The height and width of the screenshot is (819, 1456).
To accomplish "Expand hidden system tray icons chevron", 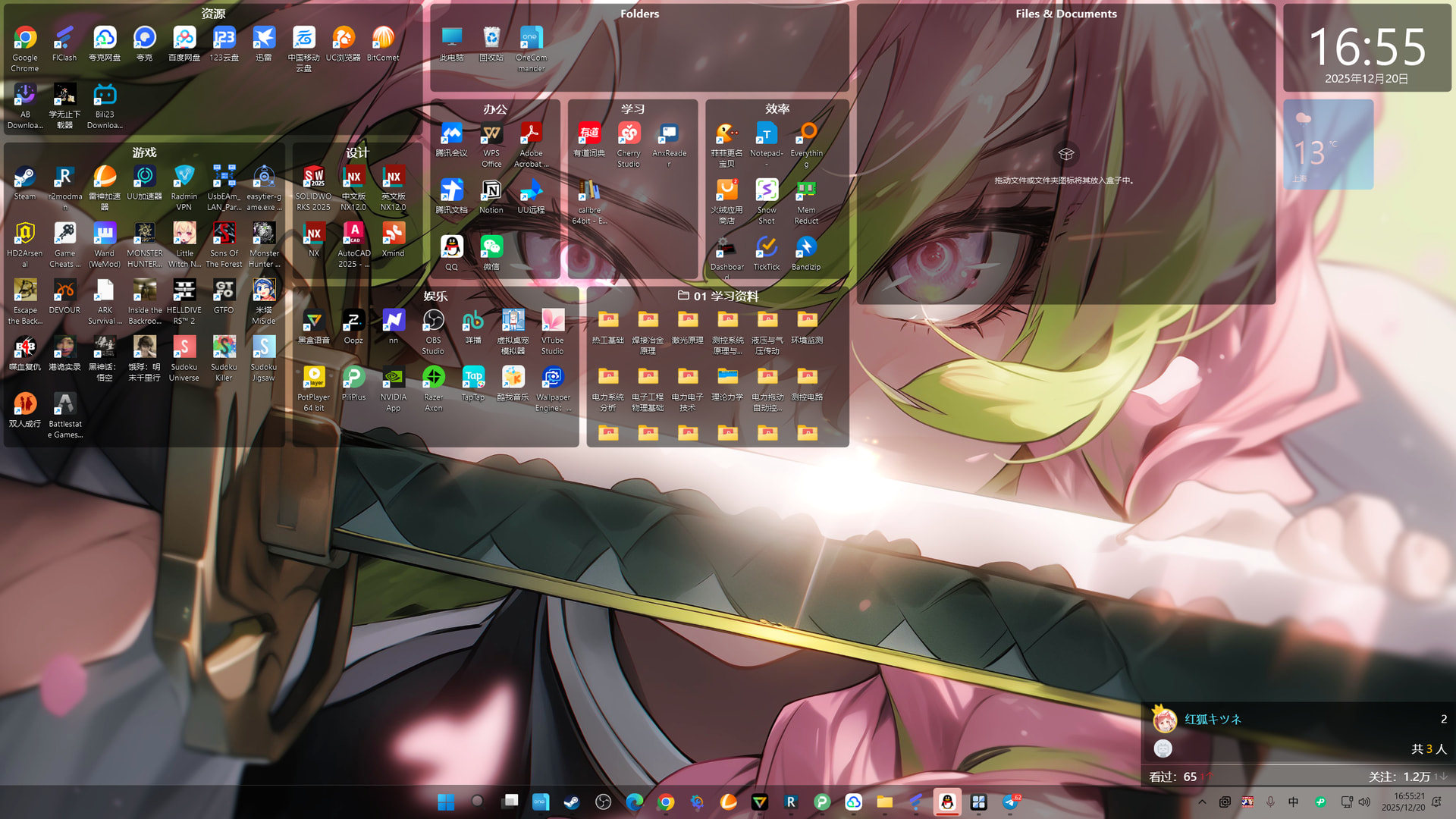I will 1202,802.
